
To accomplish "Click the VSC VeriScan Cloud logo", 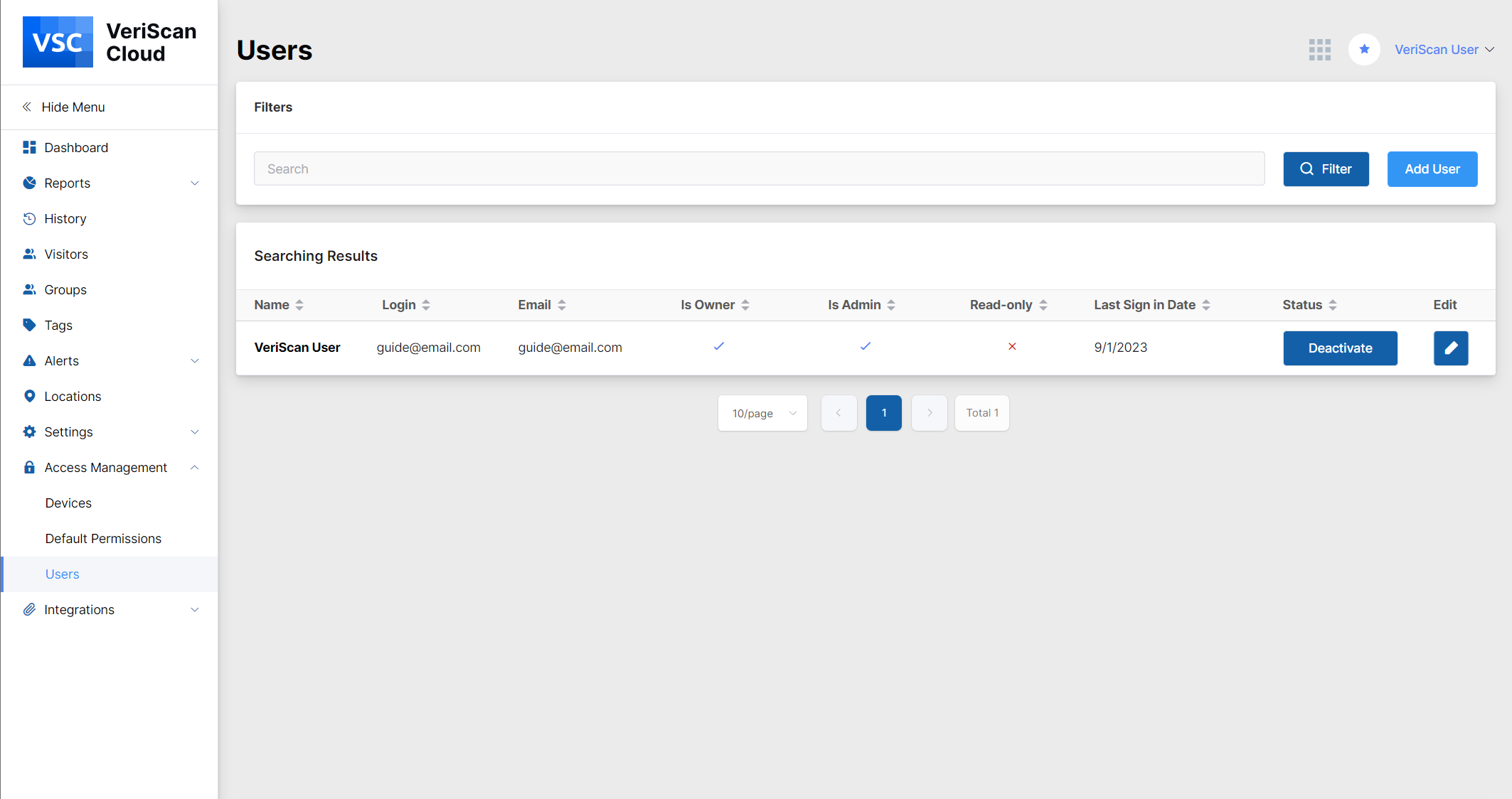I will [x=110, y=42].
